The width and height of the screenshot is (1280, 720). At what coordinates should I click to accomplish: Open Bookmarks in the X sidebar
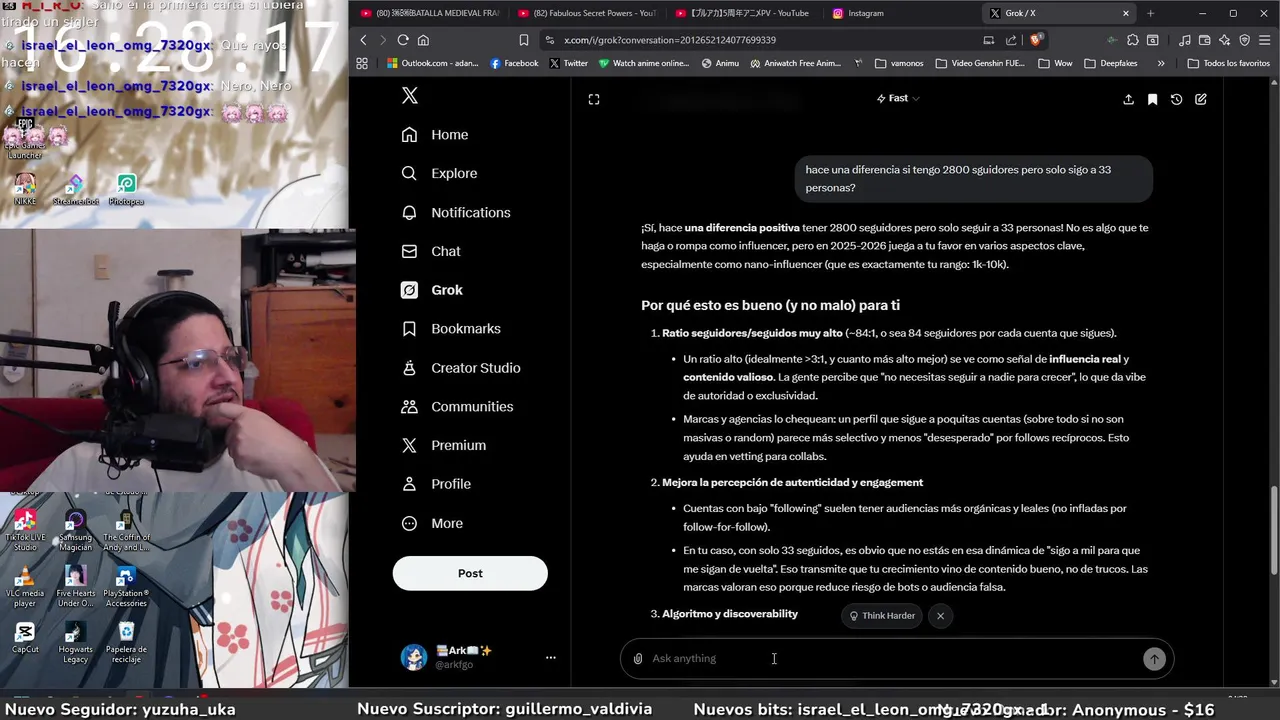pos(450,329)
